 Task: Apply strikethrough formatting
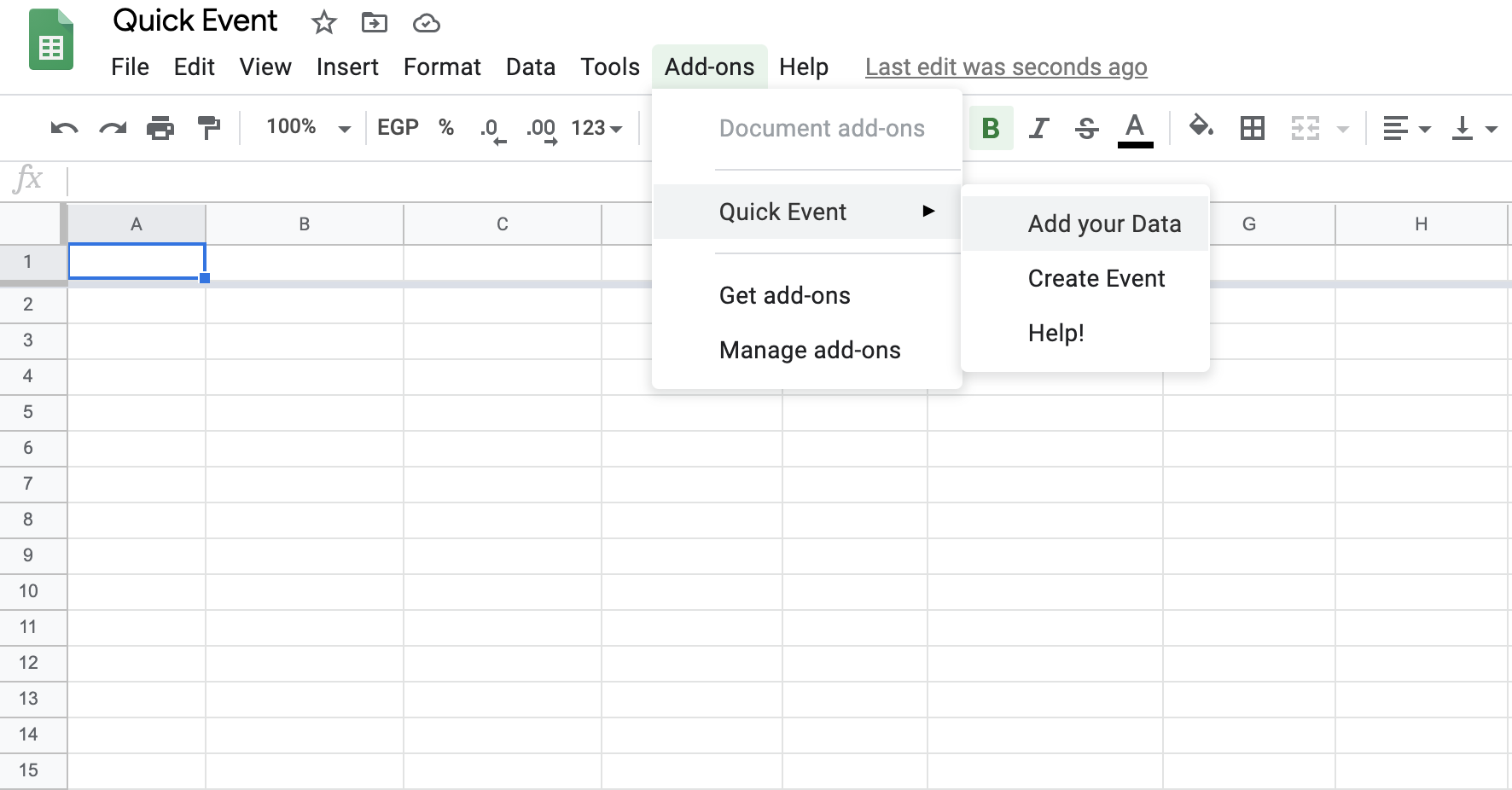coord(1086,128)
